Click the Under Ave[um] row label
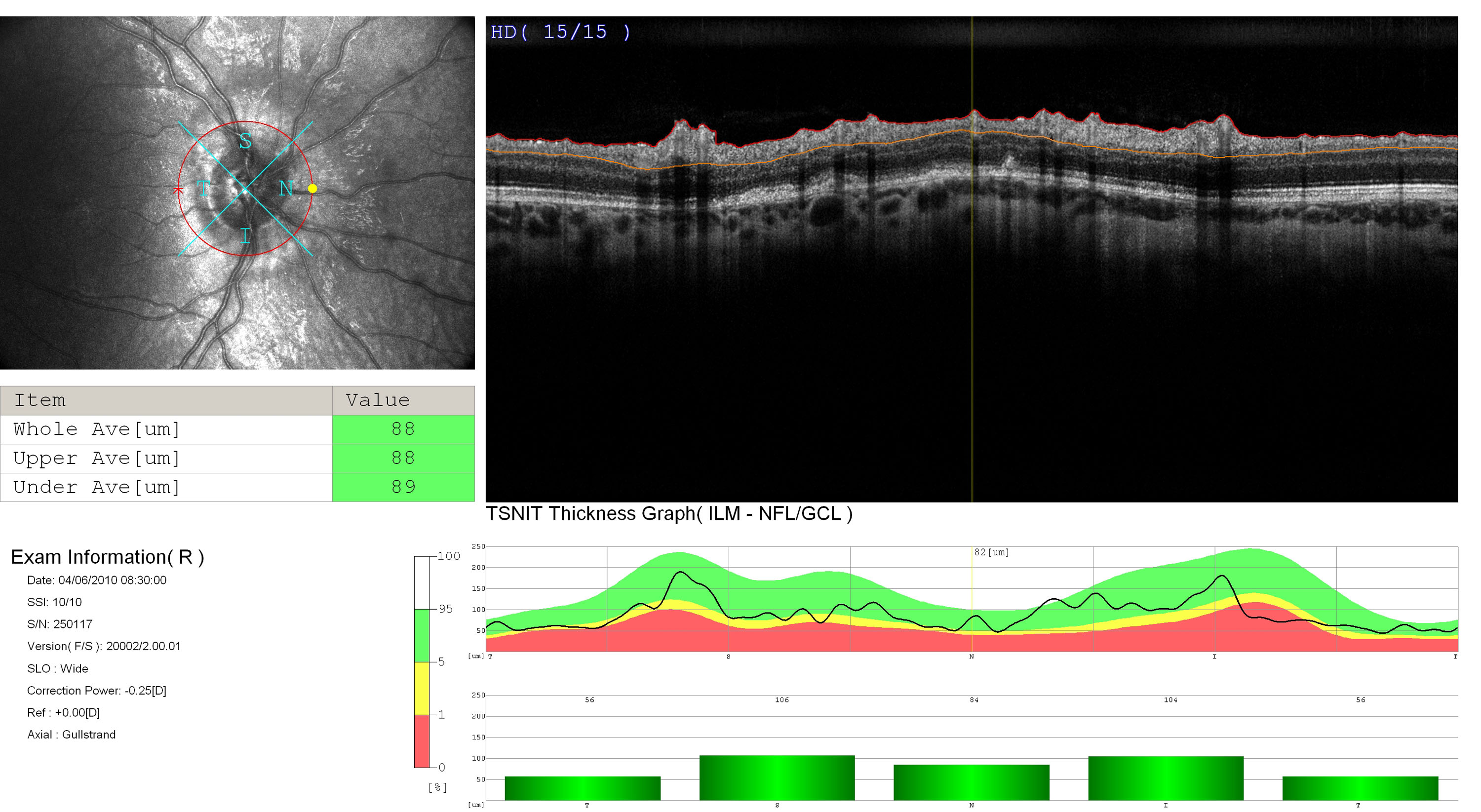The image size is (1481, 812). 97,487
